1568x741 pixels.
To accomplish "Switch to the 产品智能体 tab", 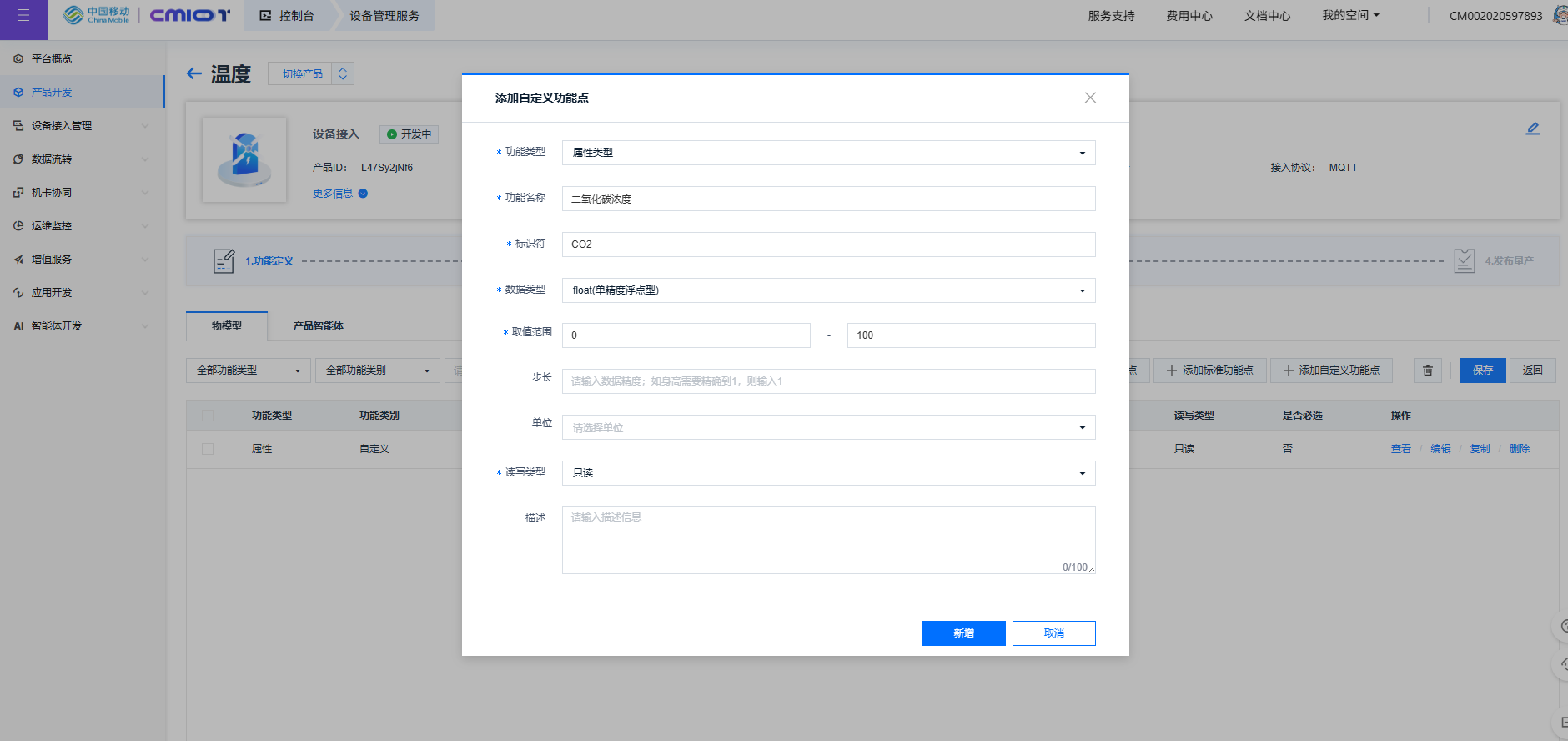I will (319, 326).
